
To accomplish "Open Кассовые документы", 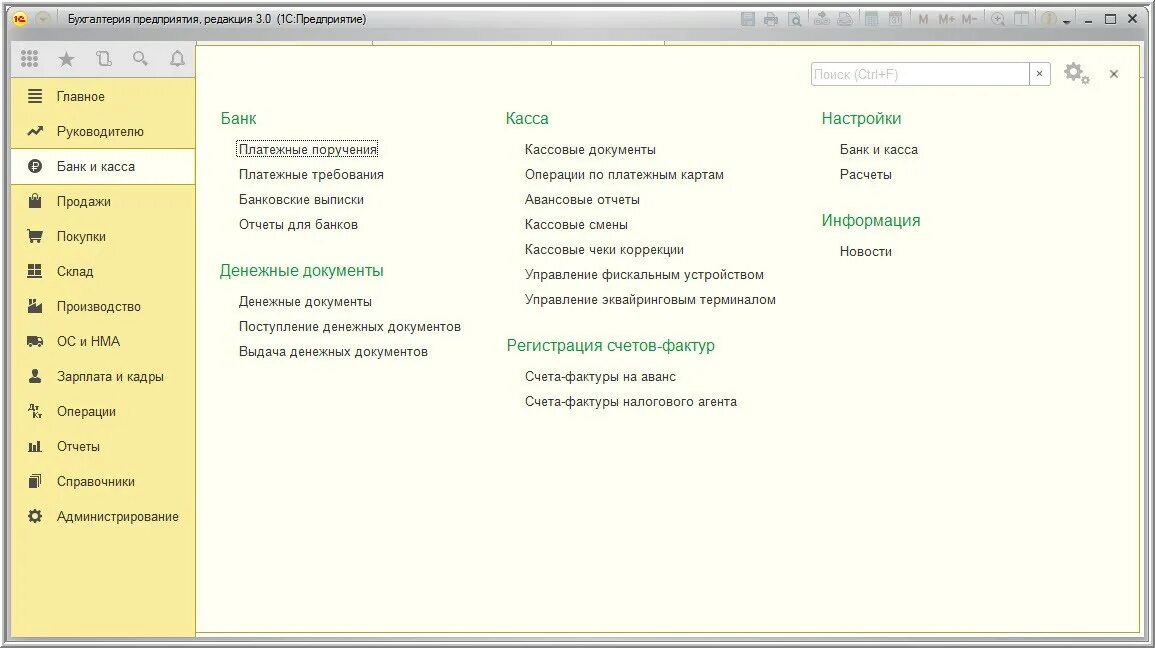I will tap(590, 149).
